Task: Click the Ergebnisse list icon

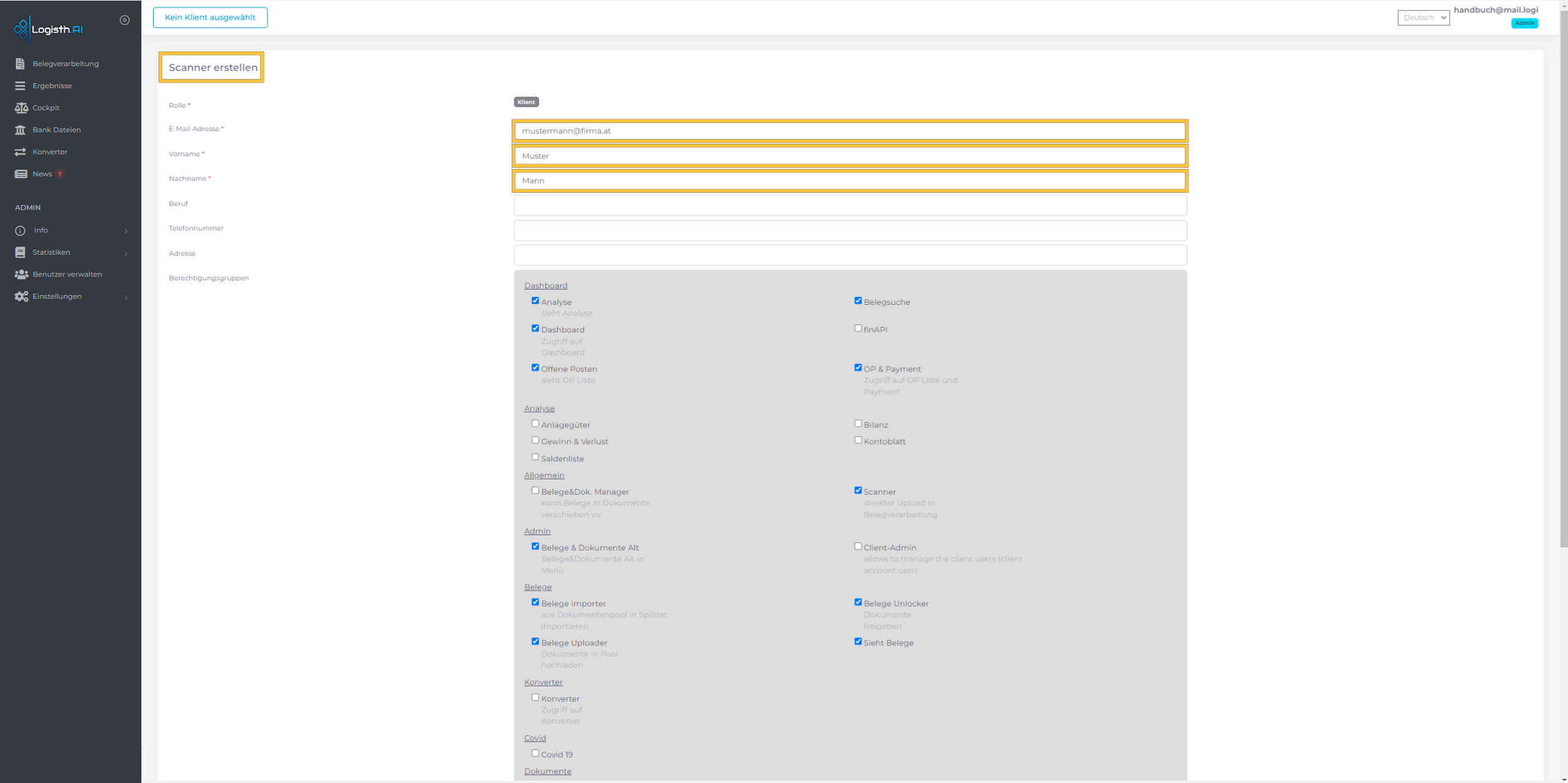Action: [20, 86]
